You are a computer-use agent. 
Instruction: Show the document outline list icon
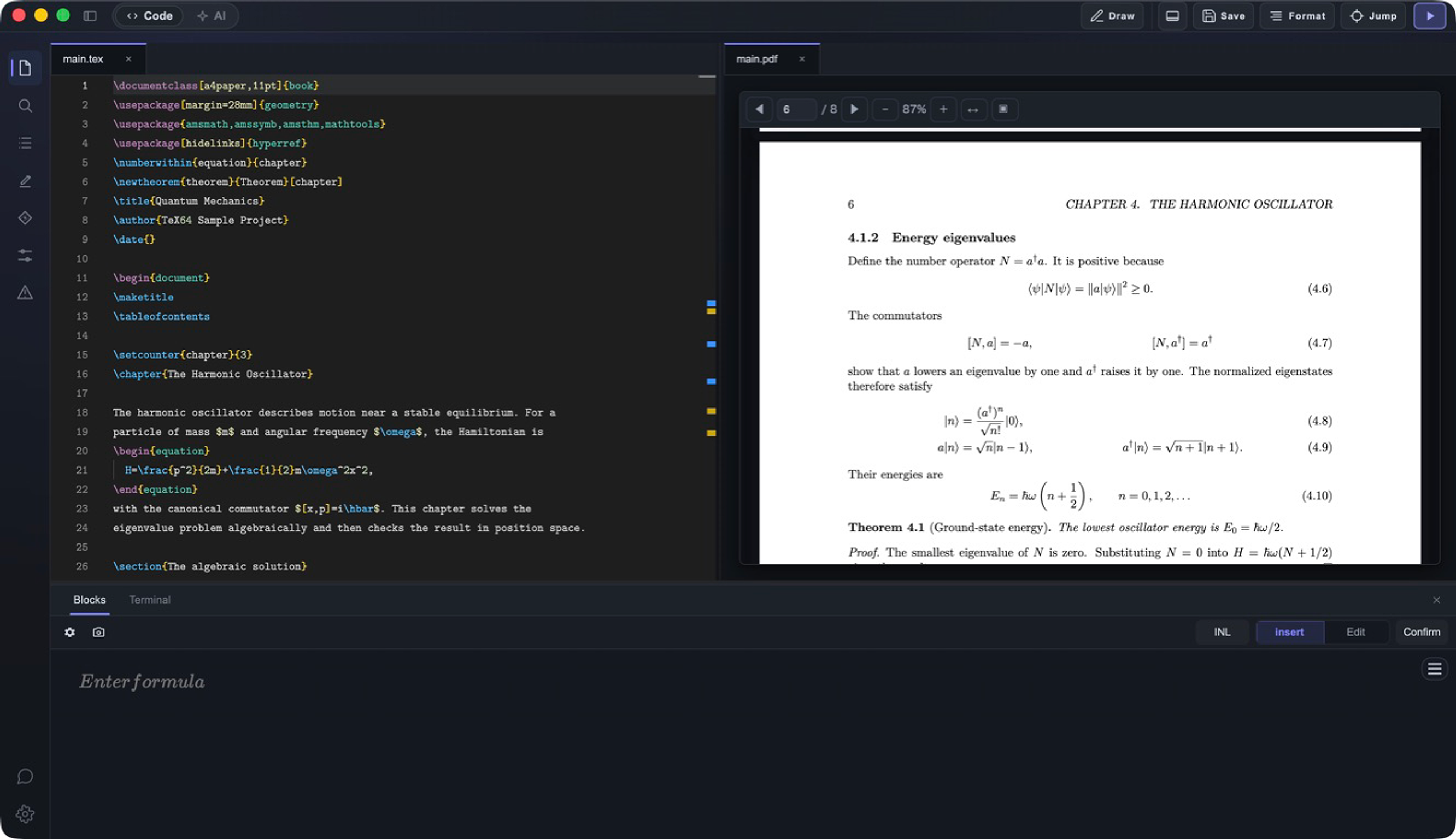coord(25,143)
